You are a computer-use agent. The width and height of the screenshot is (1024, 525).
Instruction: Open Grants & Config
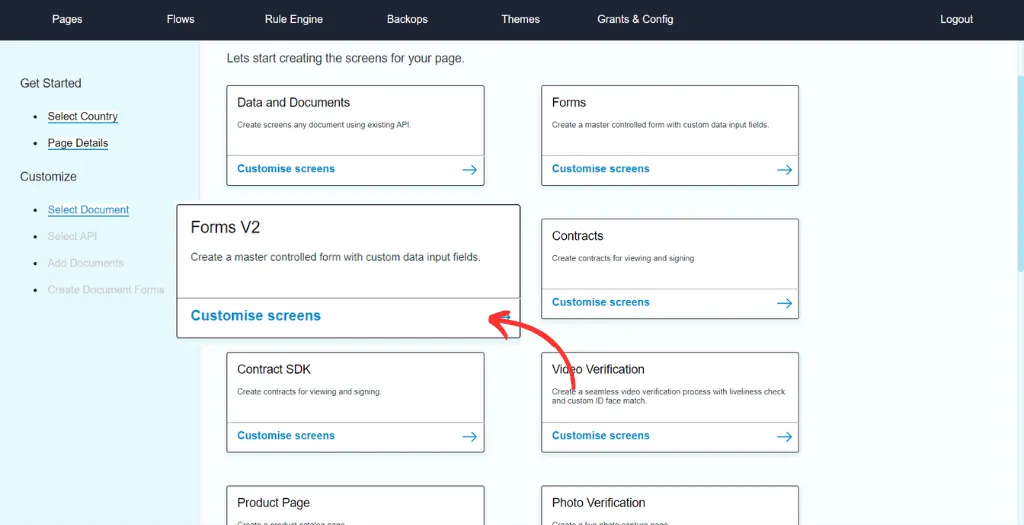point(635,19)
